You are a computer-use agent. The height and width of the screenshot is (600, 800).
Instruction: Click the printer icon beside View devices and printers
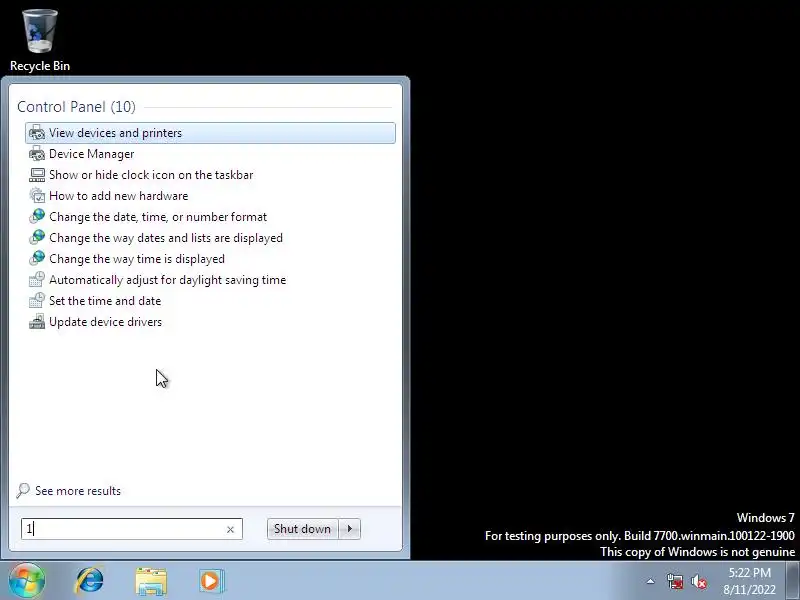pyautogui.click(x=37, y=133)
